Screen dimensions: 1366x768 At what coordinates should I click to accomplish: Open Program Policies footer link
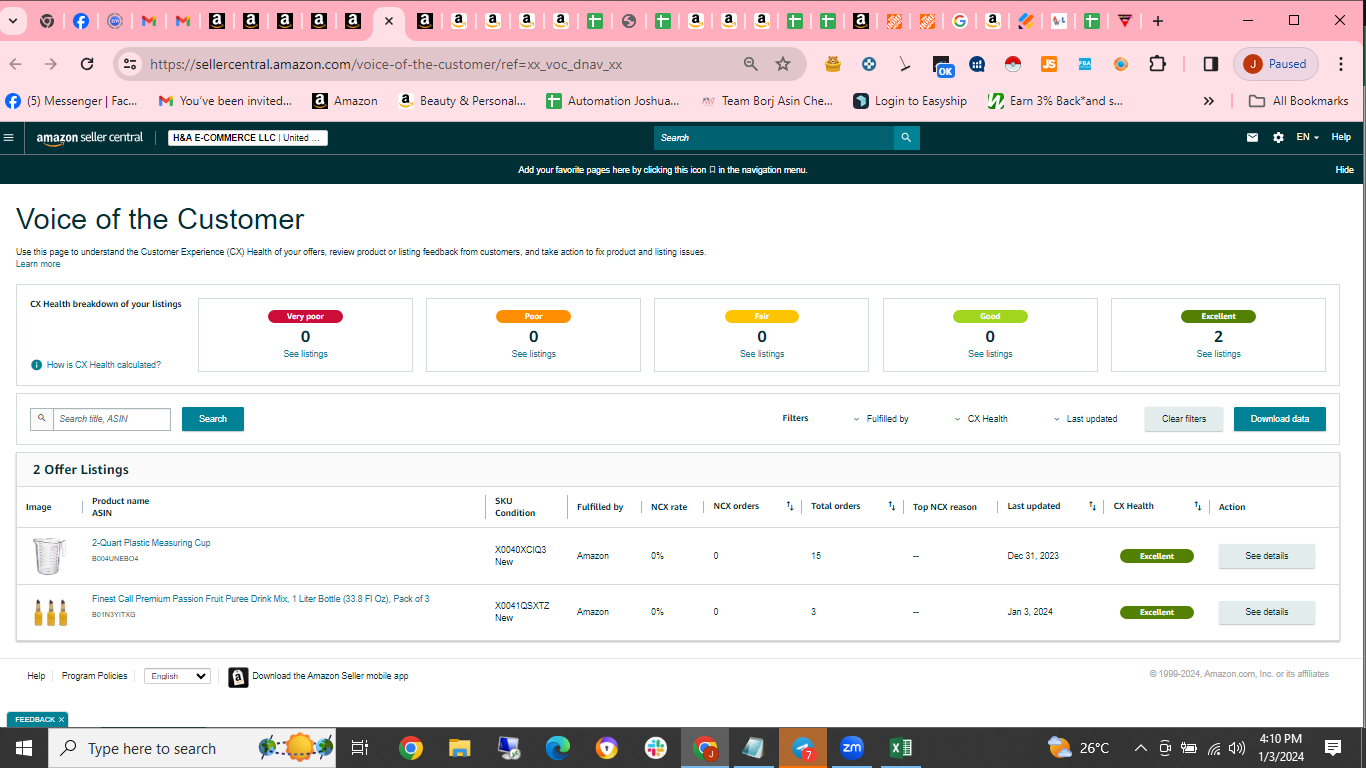pyautogui.click(x=94, y=676)
